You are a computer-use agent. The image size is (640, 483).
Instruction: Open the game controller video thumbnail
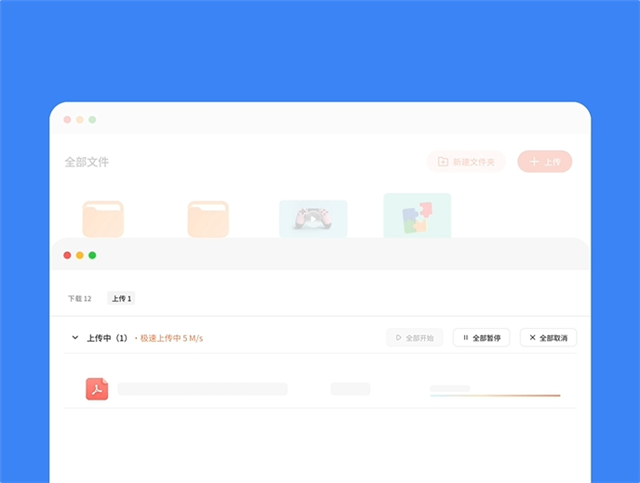click(313, 219)
